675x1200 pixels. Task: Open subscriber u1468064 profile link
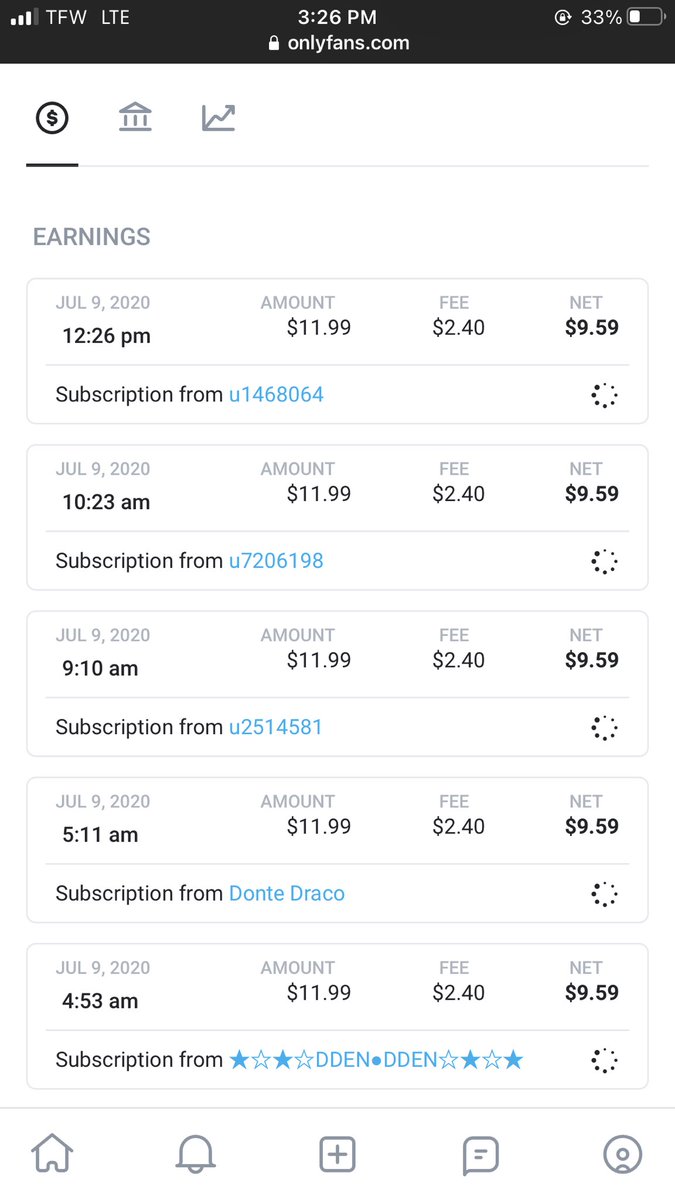point(276,395)
